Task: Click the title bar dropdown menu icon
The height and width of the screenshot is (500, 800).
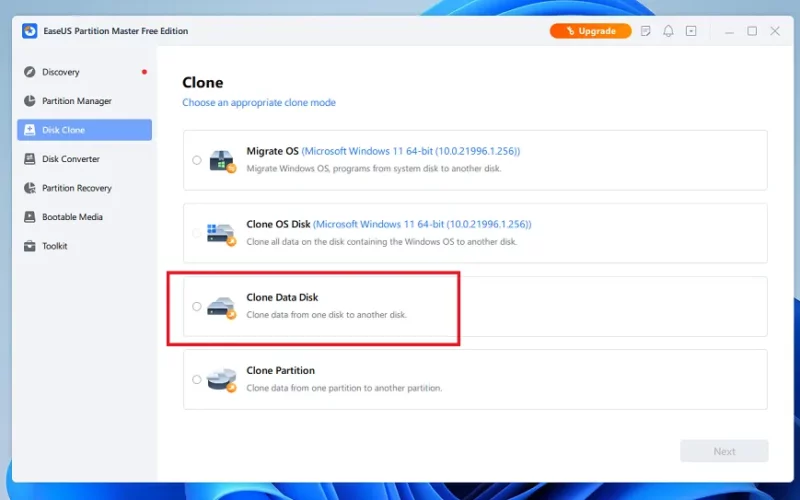Action: click(691, 31)
